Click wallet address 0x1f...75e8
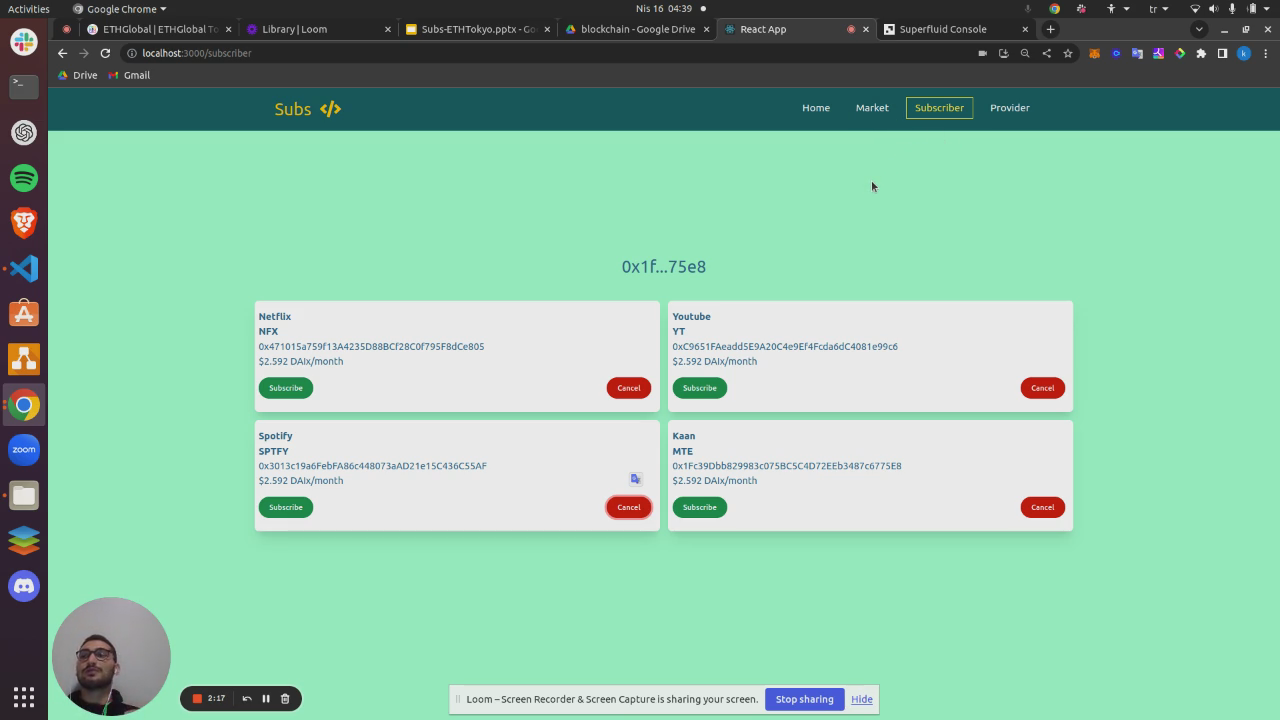 [x=664, y=267]
